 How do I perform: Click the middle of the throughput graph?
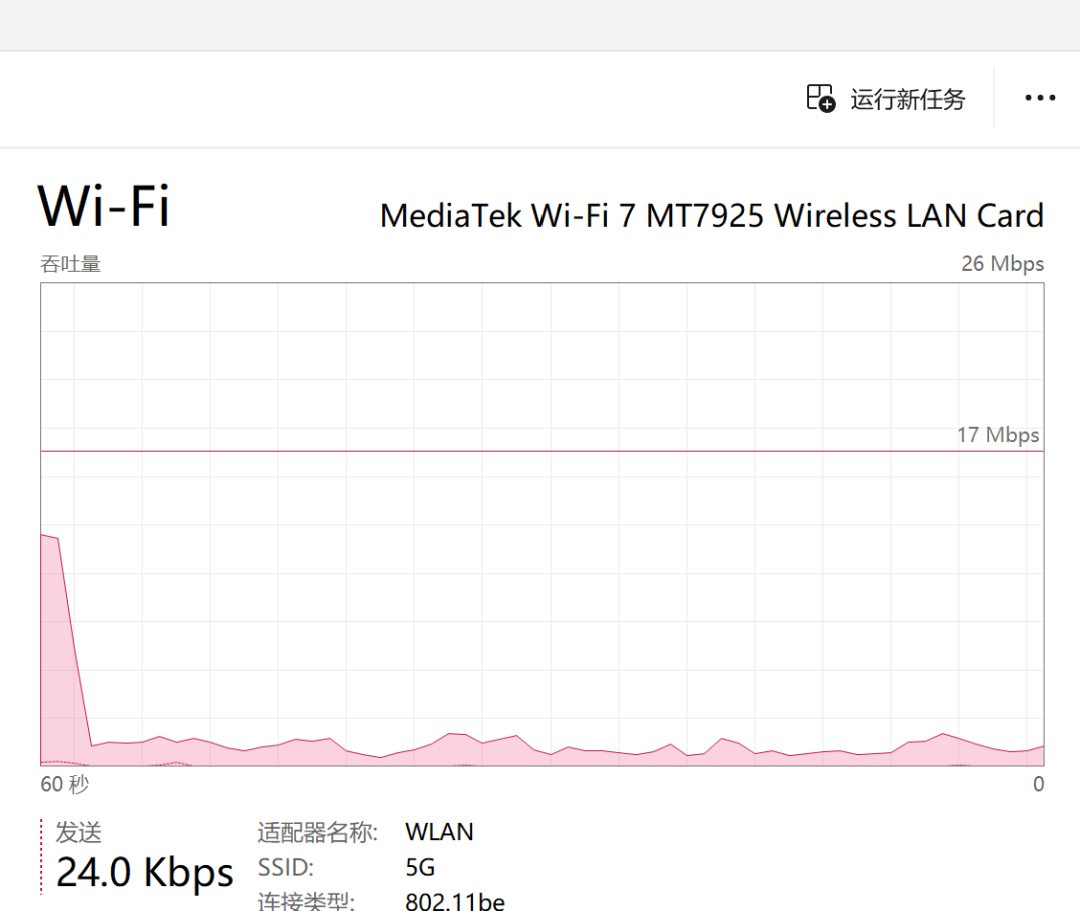[x=542, y=524]
